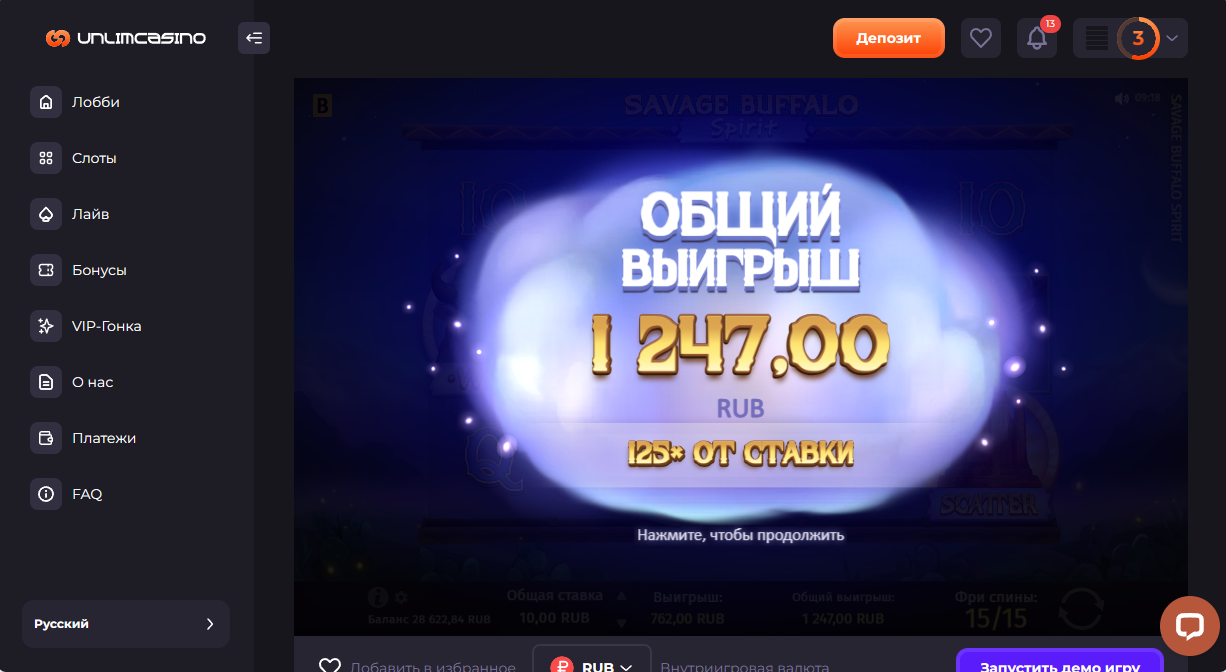Image resolution: width=1226 pixels, height=672 pixels.
Task: Mute the game via the speaker icon
Action: click(x=1122, y=98)
